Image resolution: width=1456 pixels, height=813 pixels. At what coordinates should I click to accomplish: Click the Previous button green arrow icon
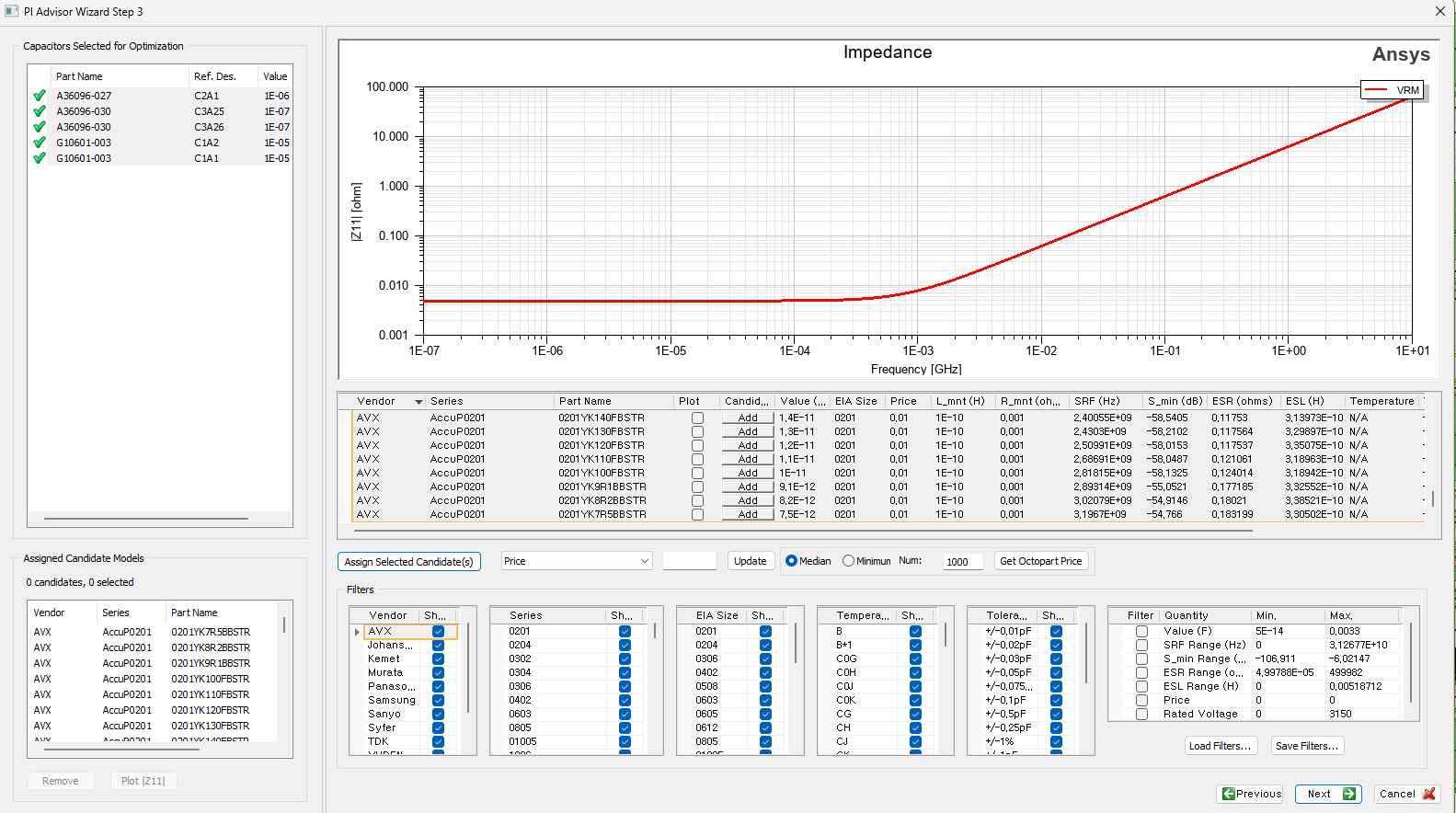tap(1228, 794)
